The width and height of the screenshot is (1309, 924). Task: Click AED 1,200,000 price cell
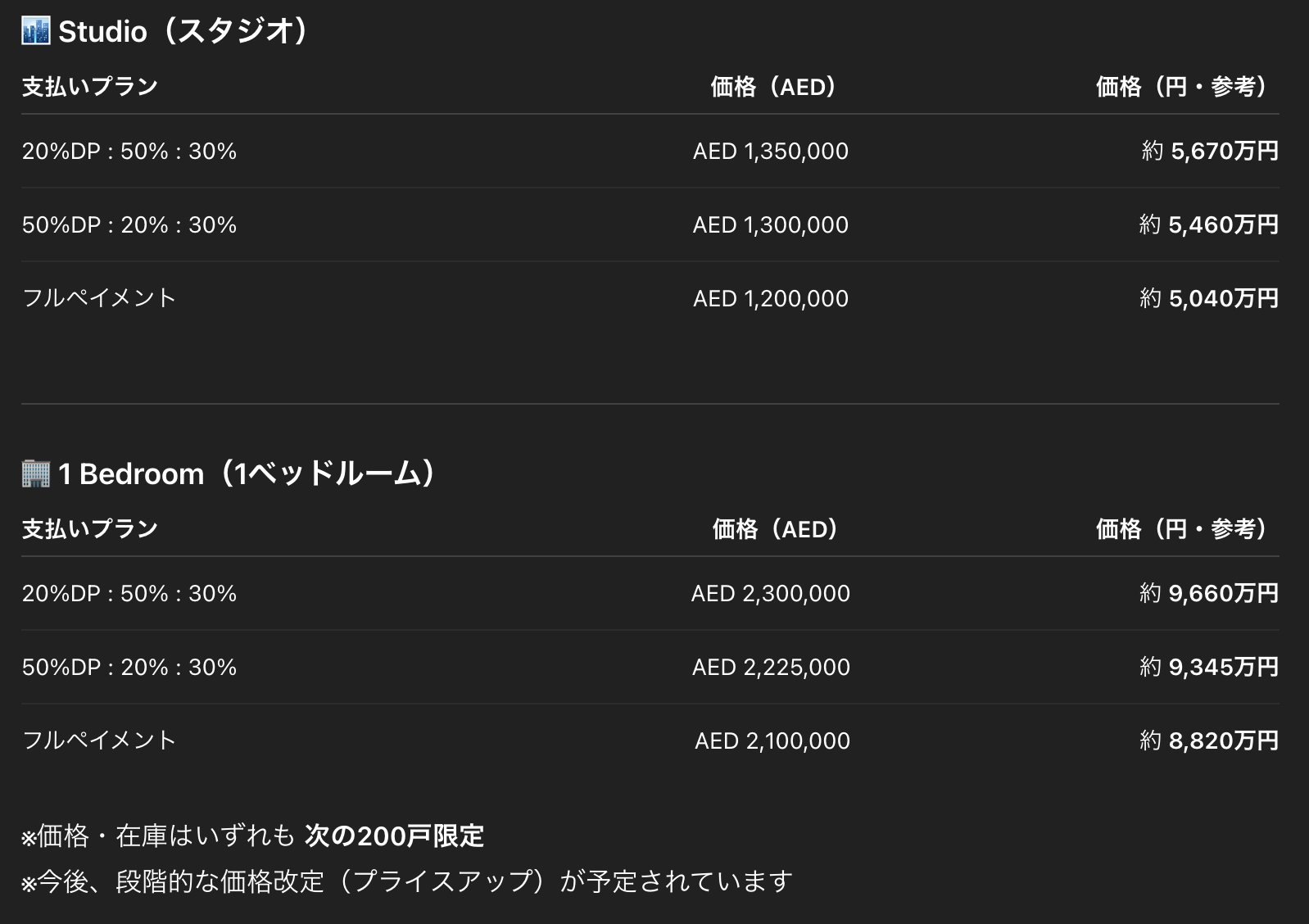(x=770, y=299)
